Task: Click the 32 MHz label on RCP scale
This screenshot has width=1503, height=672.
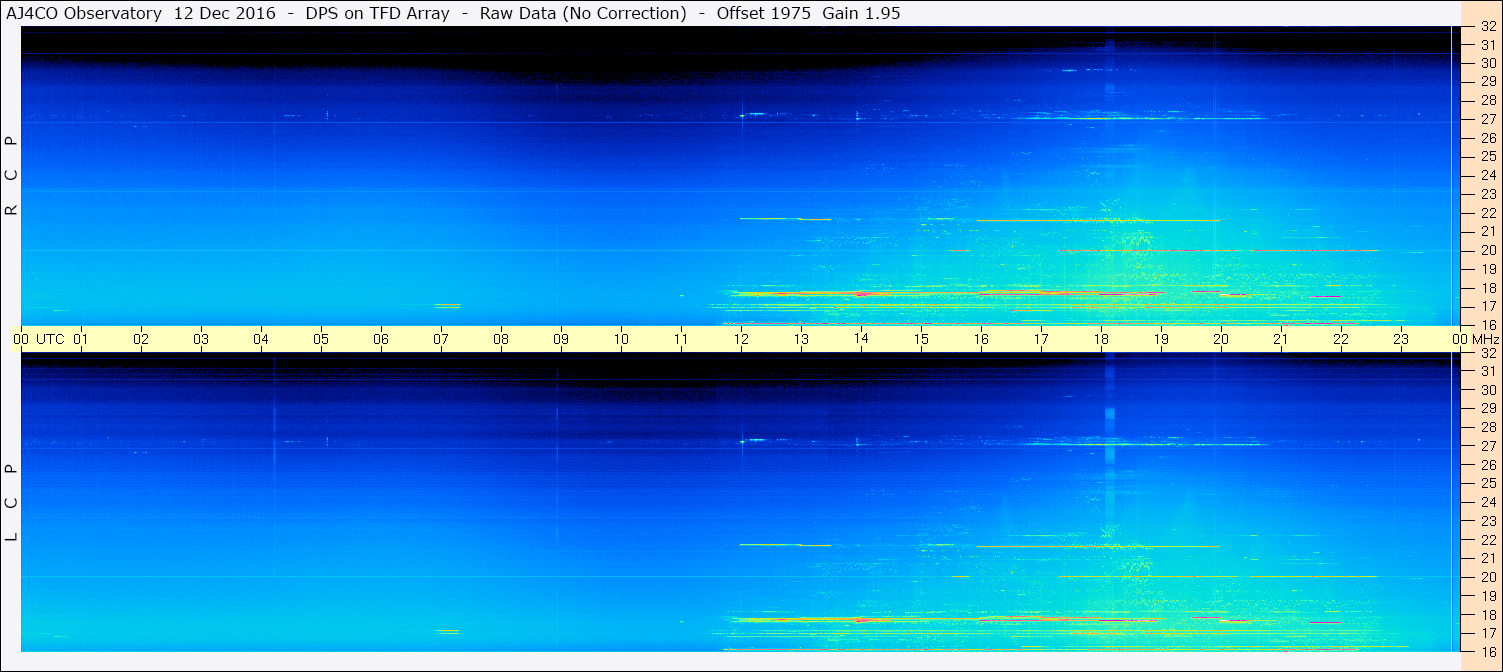Action: (1488, 27)
